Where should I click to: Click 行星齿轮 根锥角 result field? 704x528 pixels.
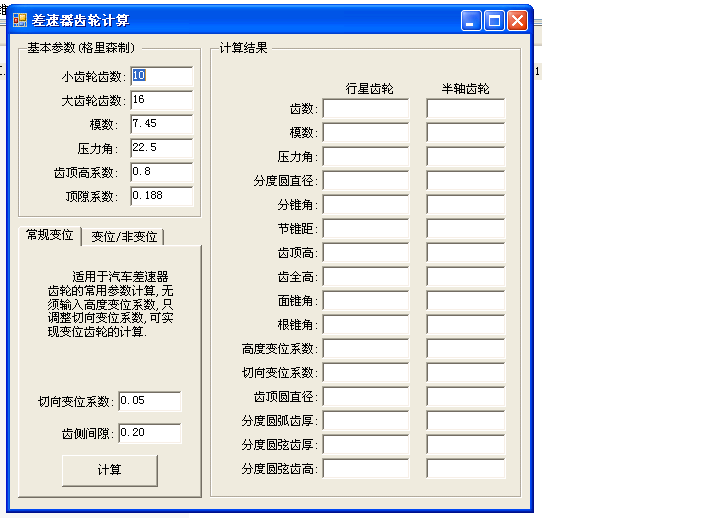[366, 325]
